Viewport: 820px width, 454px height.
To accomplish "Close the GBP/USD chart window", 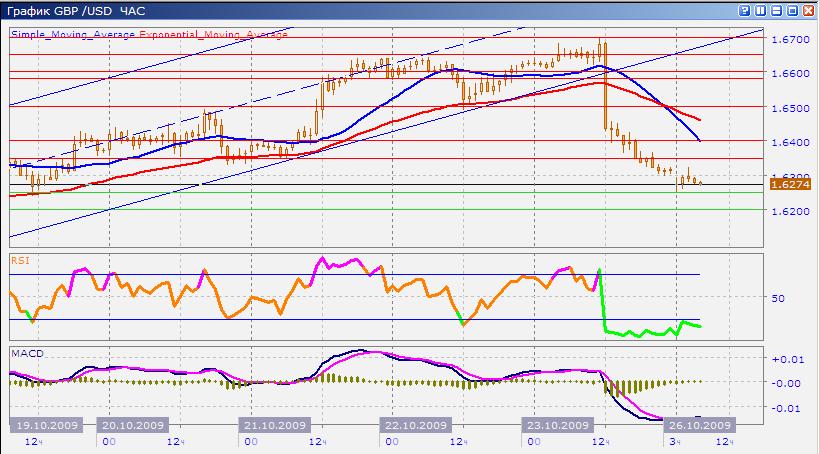I will 808,10.
